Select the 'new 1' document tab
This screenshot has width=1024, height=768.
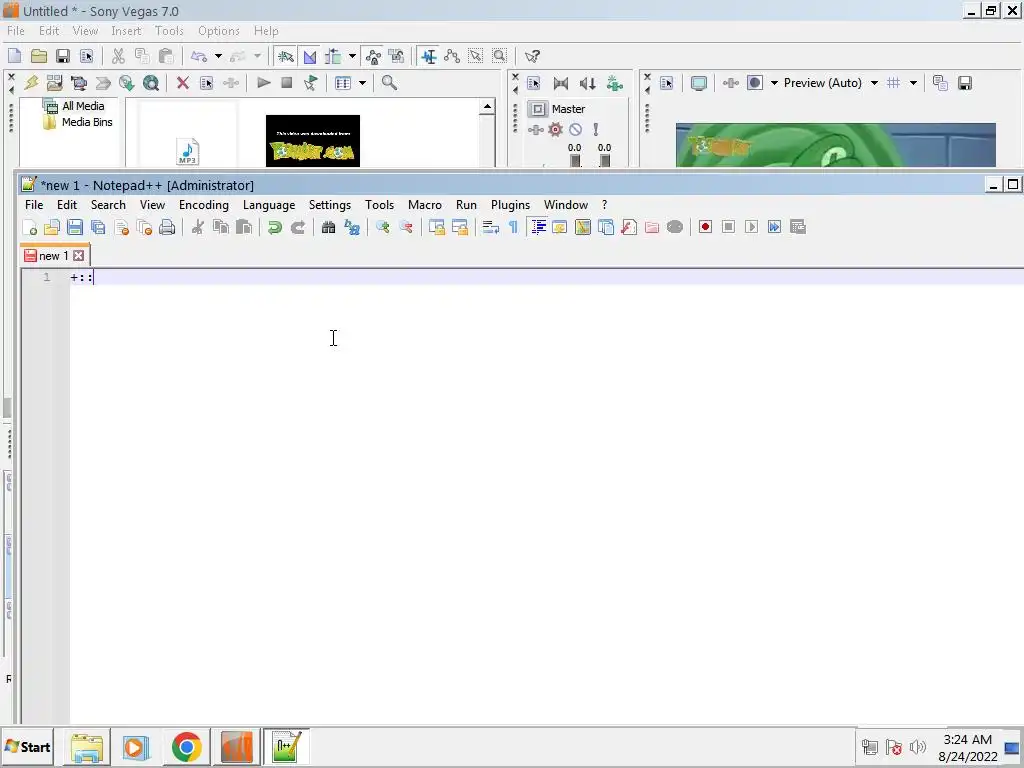(x=54, y=256)
